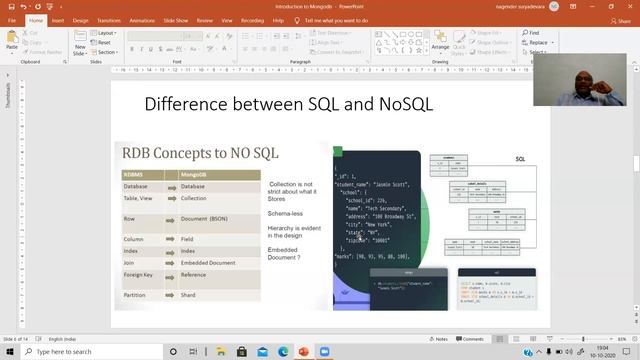The width and height of the screenshot is (640, 360).
Task: Open the File tab
Action: pyautogui.click(x=12, y=20)
